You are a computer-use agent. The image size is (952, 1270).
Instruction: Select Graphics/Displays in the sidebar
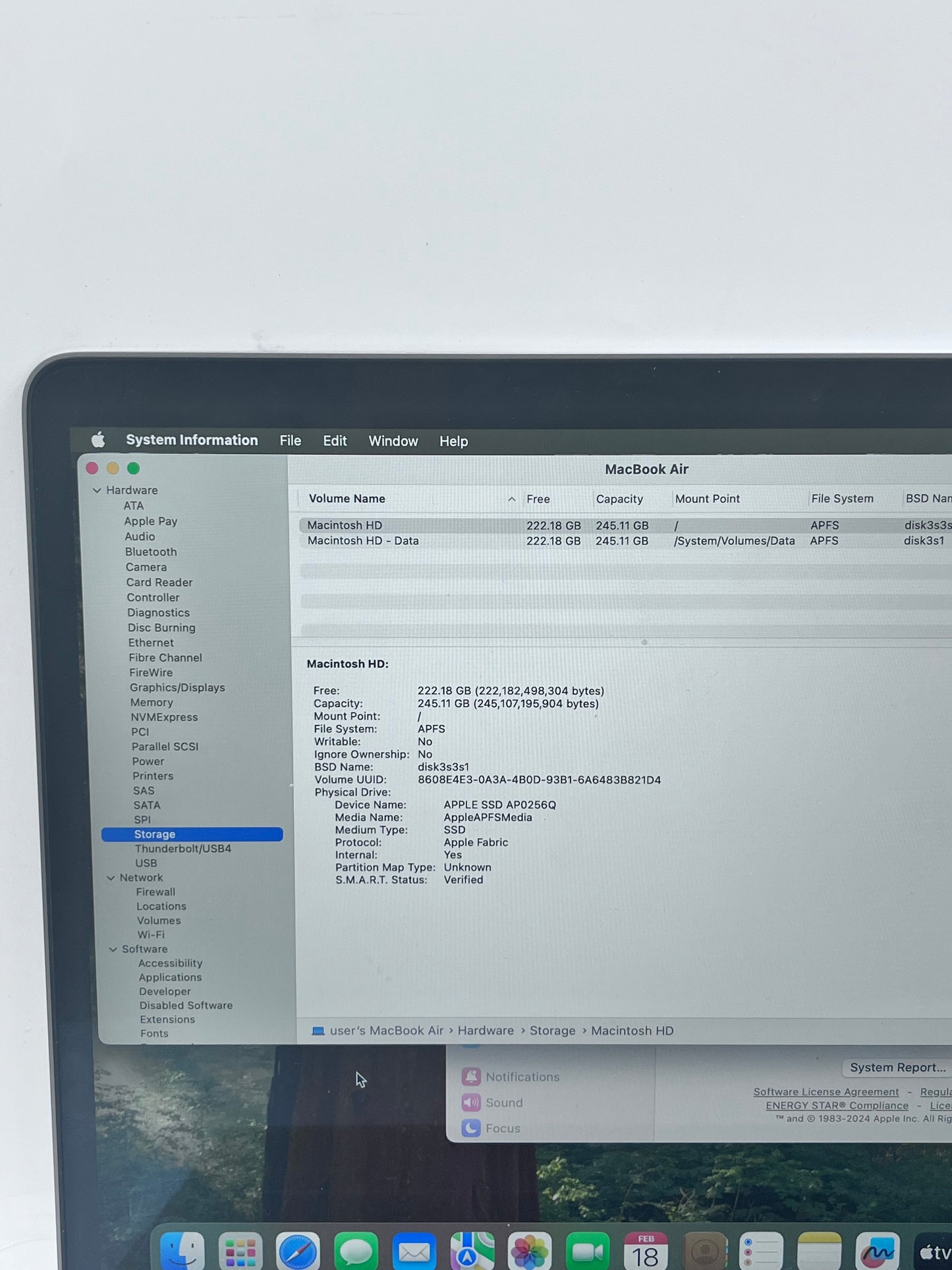177,687
